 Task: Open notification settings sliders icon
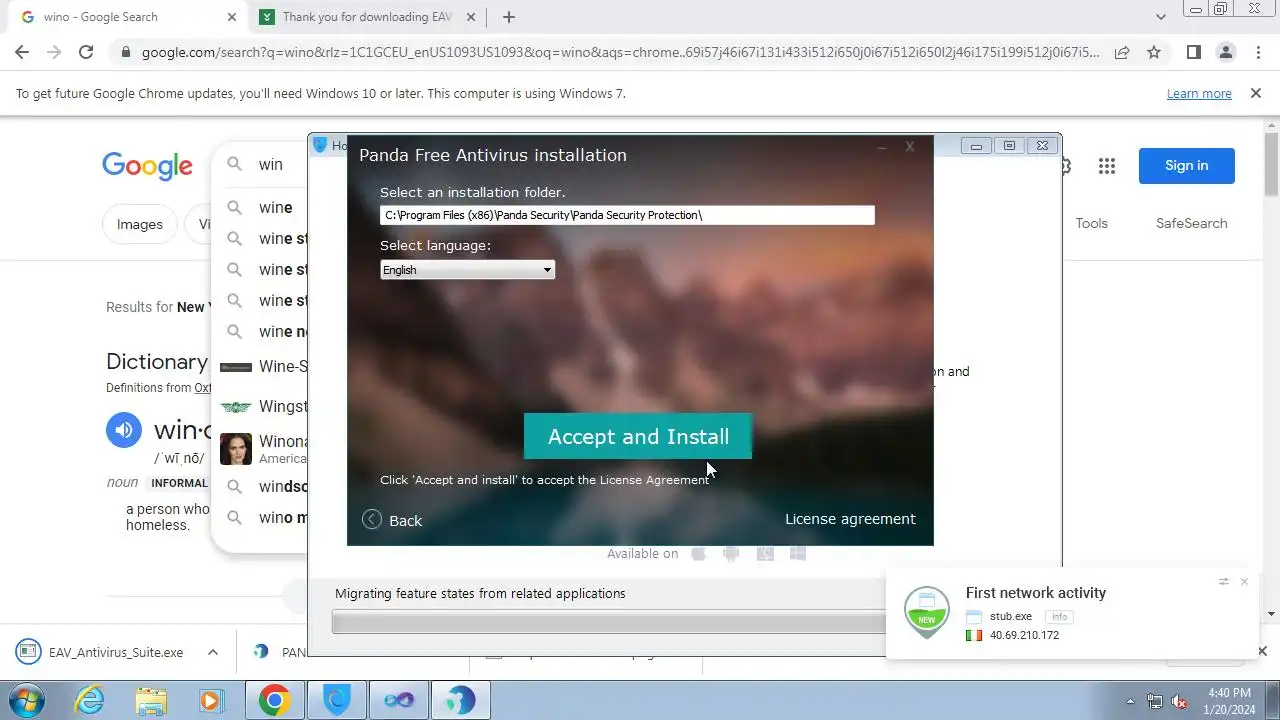tap(1223, 582)
